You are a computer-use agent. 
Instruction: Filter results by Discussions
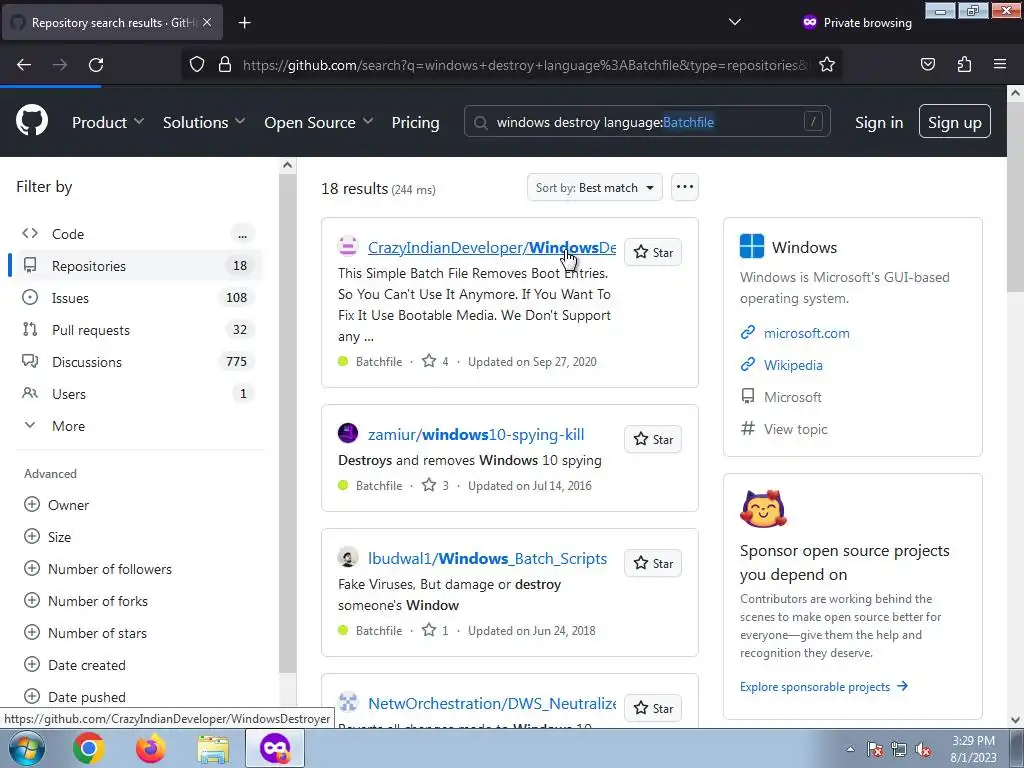[138, 362]
